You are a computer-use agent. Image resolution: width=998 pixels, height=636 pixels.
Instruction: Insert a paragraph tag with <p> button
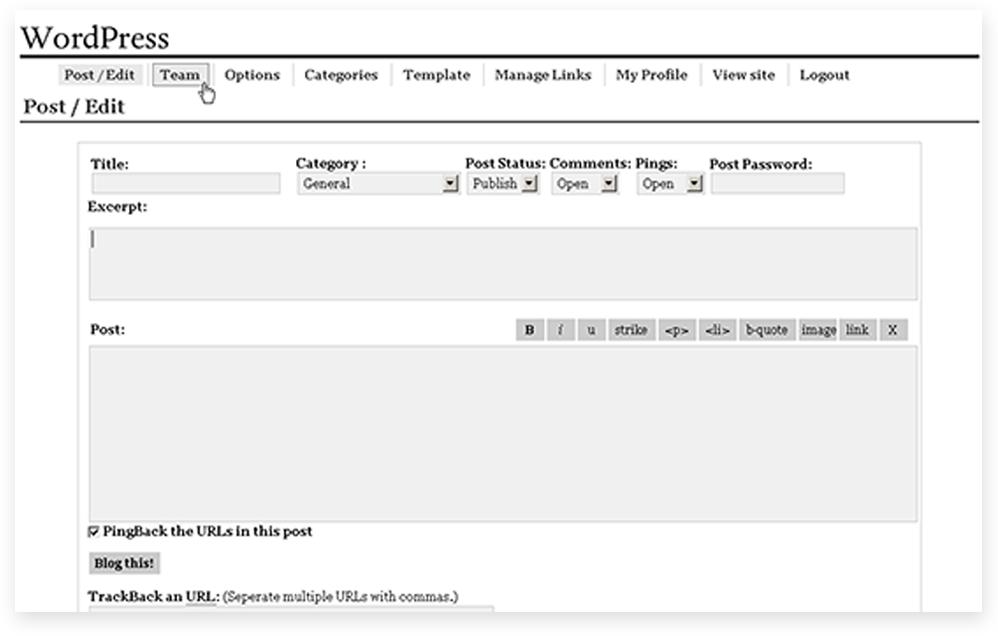pos(677,330)
